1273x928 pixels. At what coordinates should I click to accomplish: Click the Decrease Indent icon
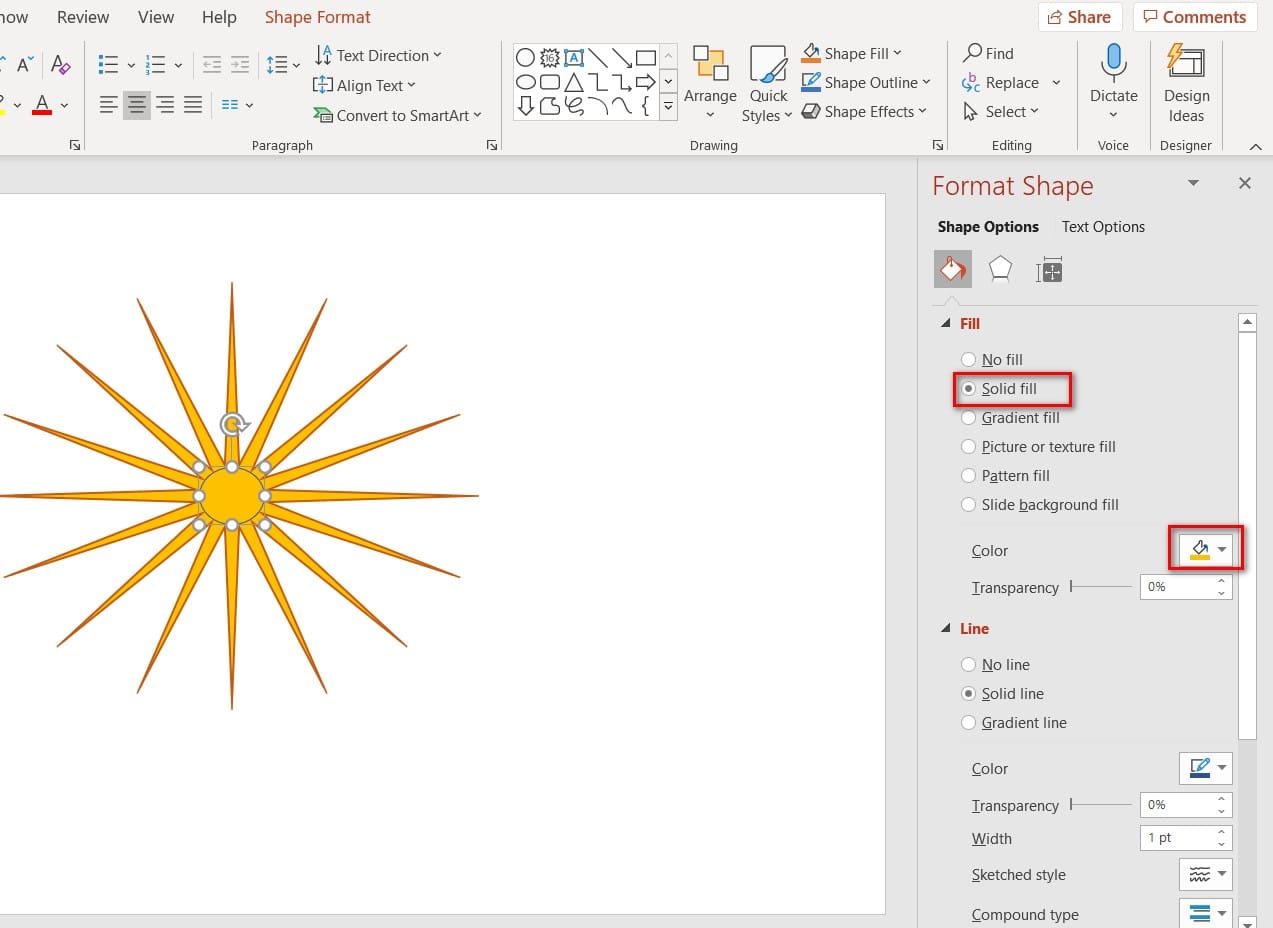pos(212,65)
